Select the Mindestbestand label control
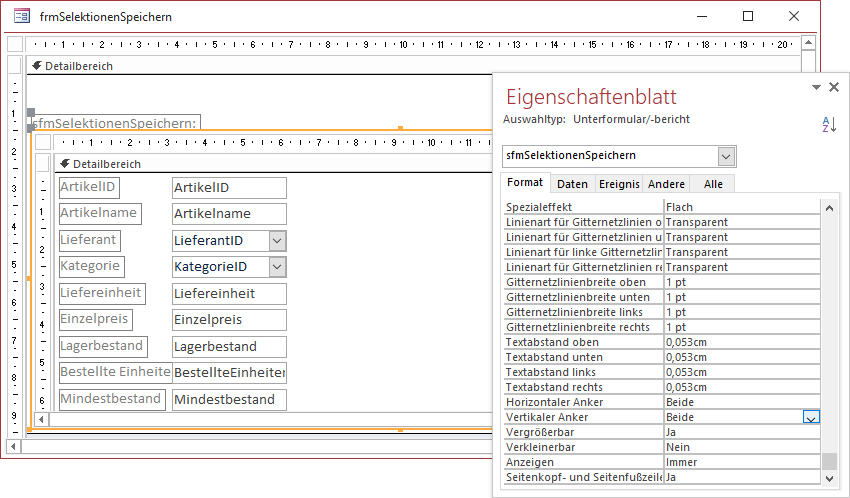 click(112, 399)
